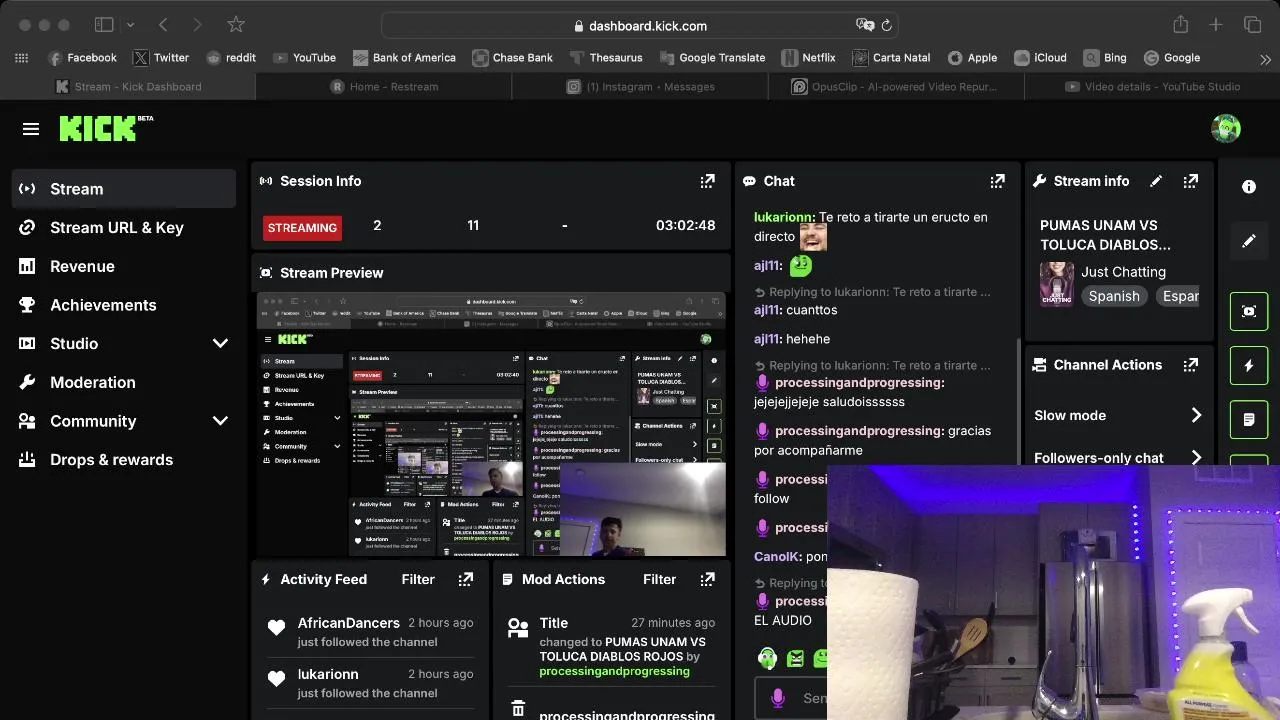Viewport: 1280px width, 720px height.
Task: Open sidebar dropdown arrow in Safari toolbar
Action: point(131,25)
